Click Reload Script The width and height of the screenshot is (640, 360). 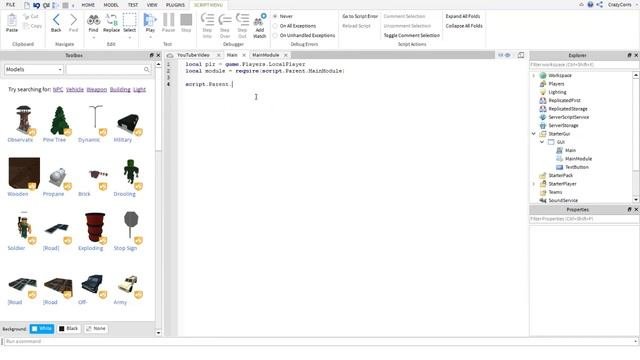click(356, 26)
